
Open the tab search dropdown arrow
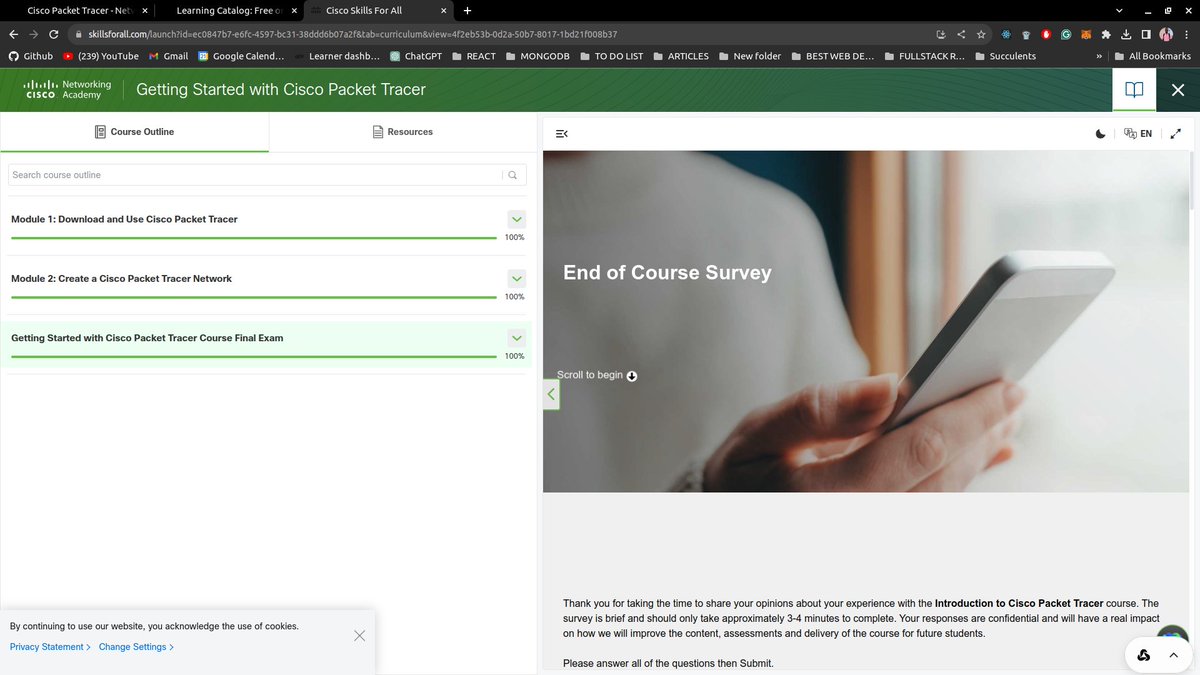click(1119, 11)
